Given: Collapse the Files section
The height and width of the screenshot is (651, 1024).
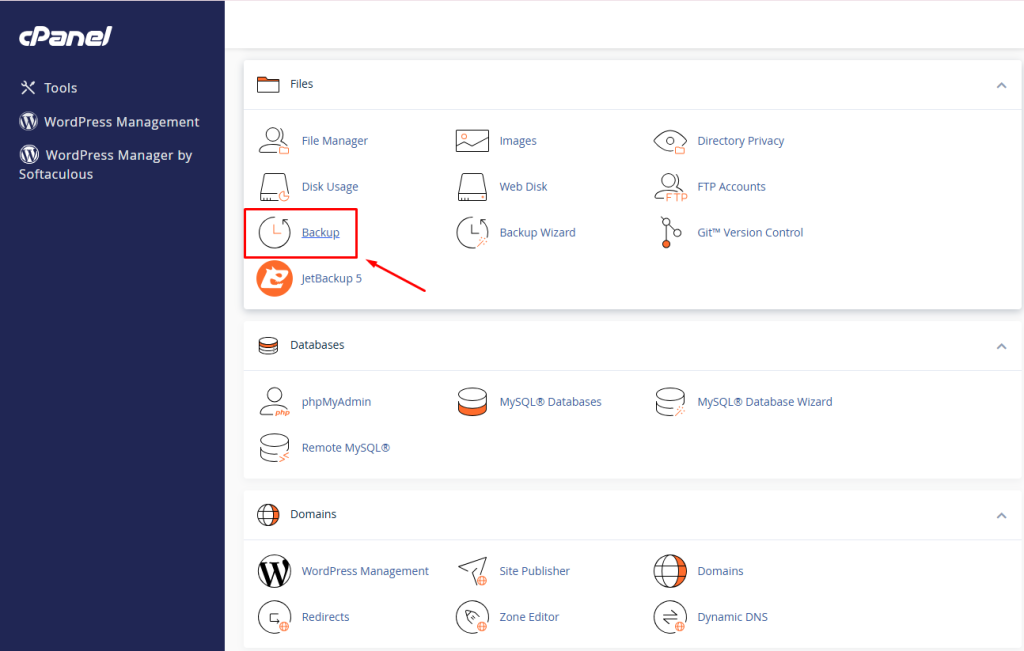Looking at the screenshot, I should point(1001,85).
